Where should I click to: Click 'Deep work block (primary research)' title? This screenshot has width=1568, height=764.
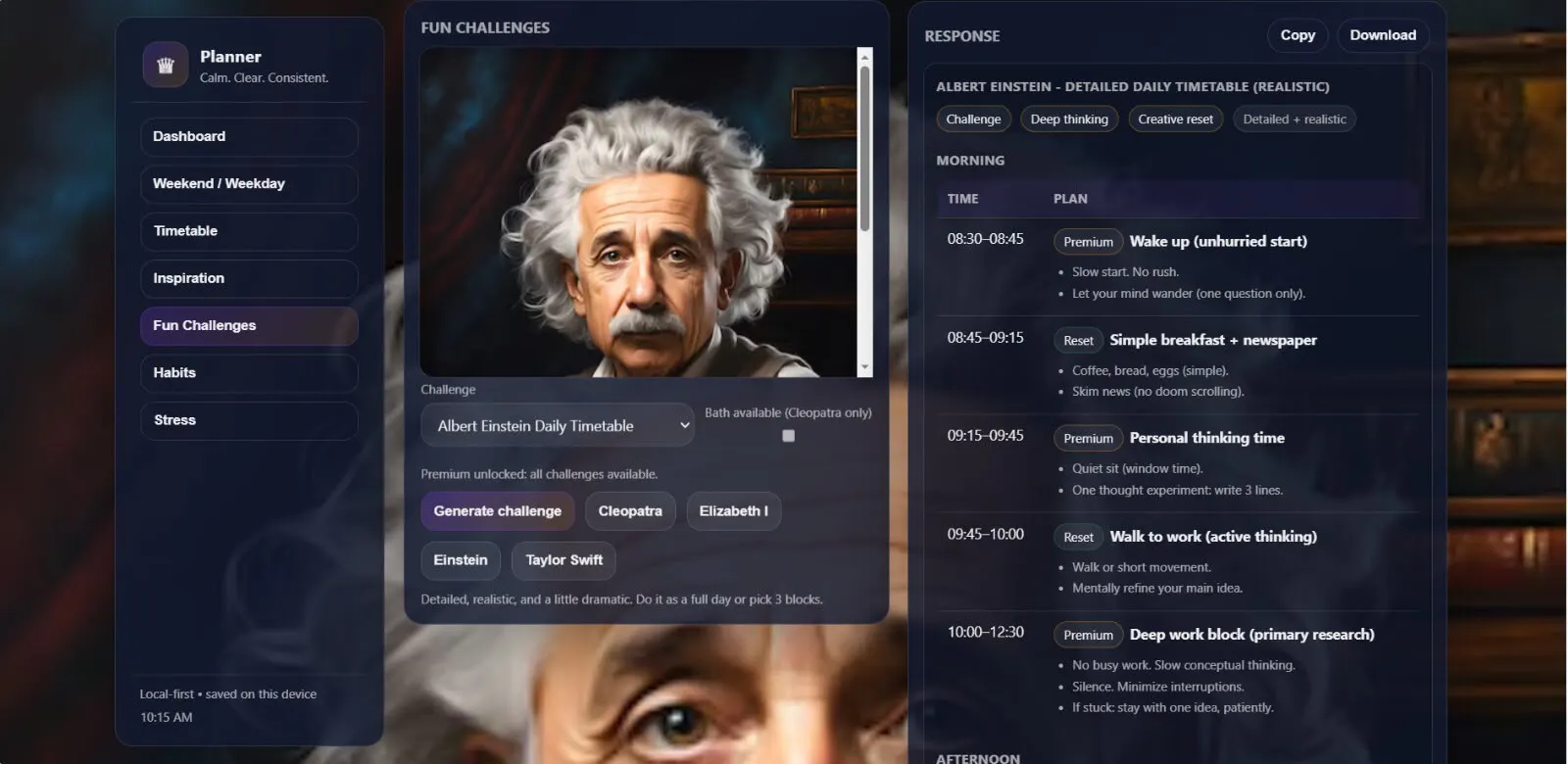pos(1251,635)
